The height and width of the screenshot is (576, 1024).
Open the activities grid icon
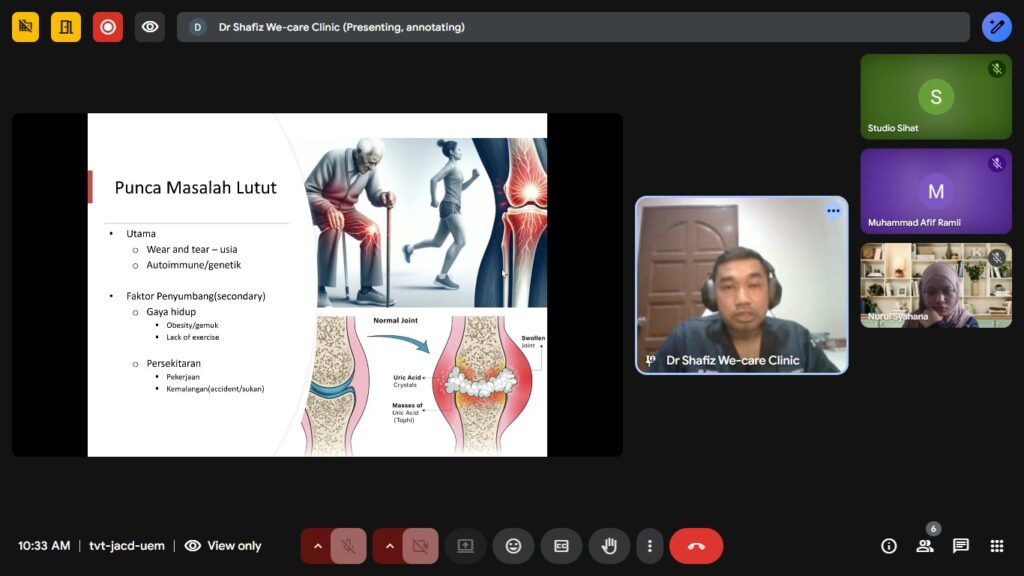[x=997, y=546]
